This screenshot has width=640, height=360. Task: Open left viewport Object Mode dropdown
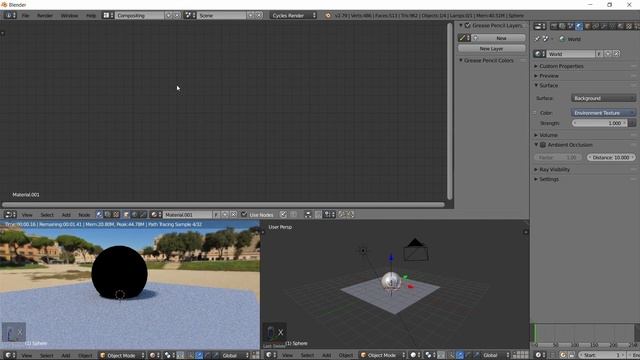122,355
